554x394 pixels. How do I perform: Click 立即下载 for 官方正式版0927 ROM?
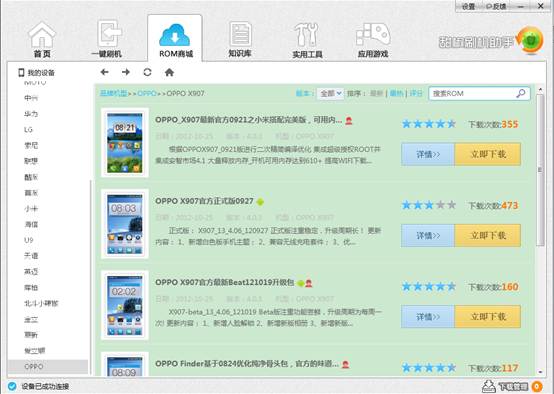488,235
